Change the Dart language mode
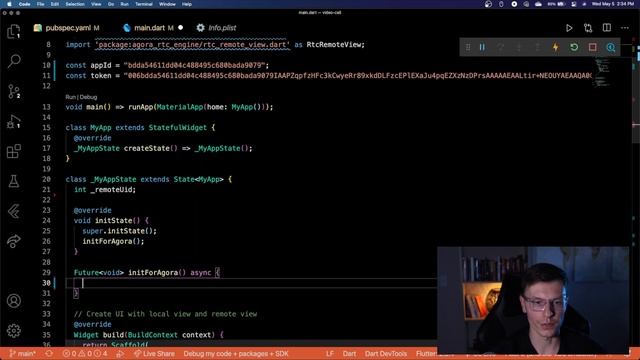The width and height of the screenshot is (640, 360). click(349, 353)
